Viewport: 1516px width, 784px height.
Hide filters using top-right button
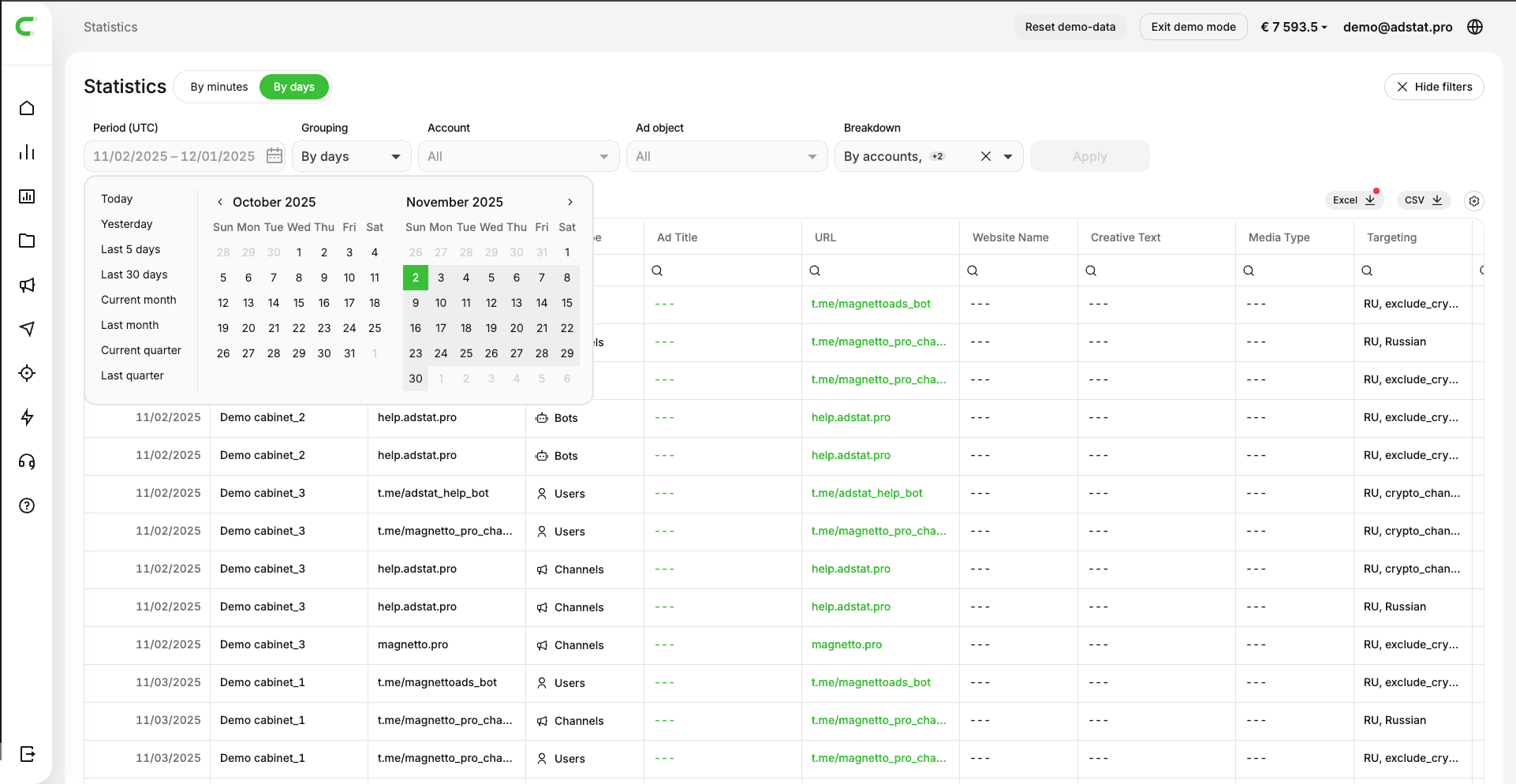tap(1433, 87)
